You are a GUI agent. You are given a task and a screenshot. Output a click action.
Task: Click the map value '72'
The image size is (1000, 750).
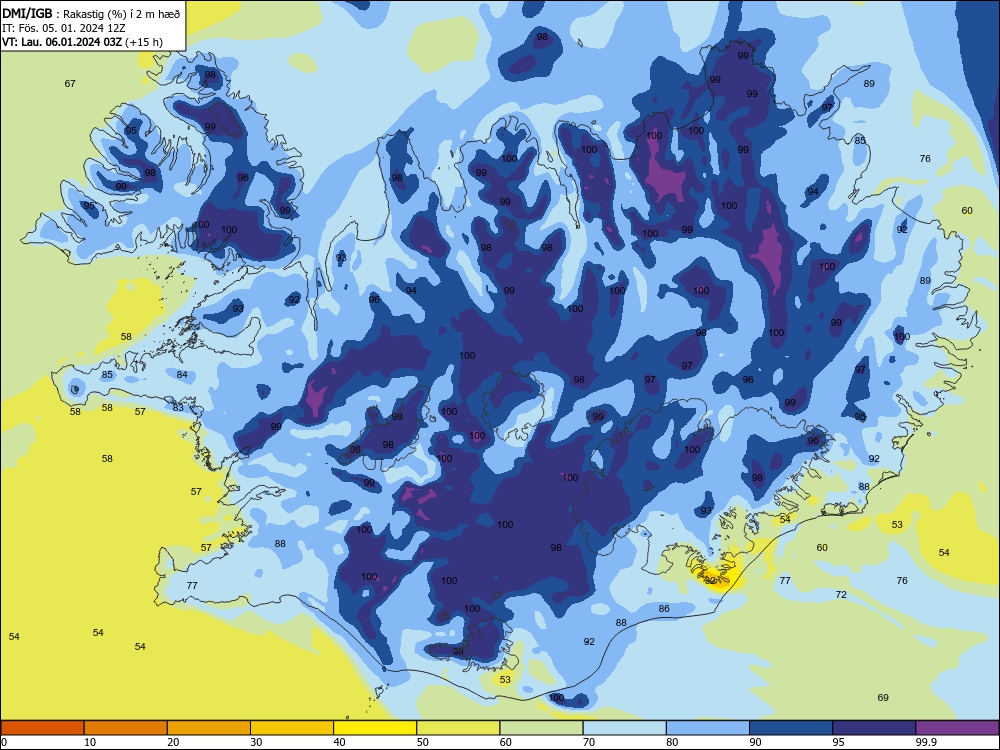point(841,594)
